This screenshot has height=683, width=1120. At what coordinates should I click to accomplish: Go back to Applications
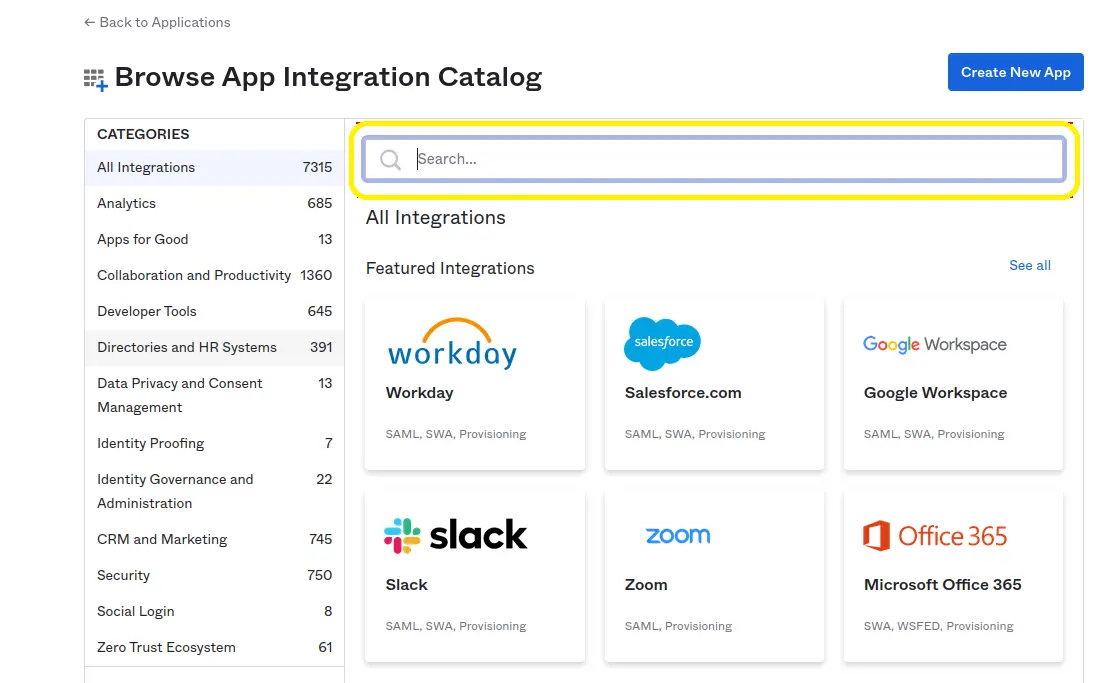coord(157,22)
